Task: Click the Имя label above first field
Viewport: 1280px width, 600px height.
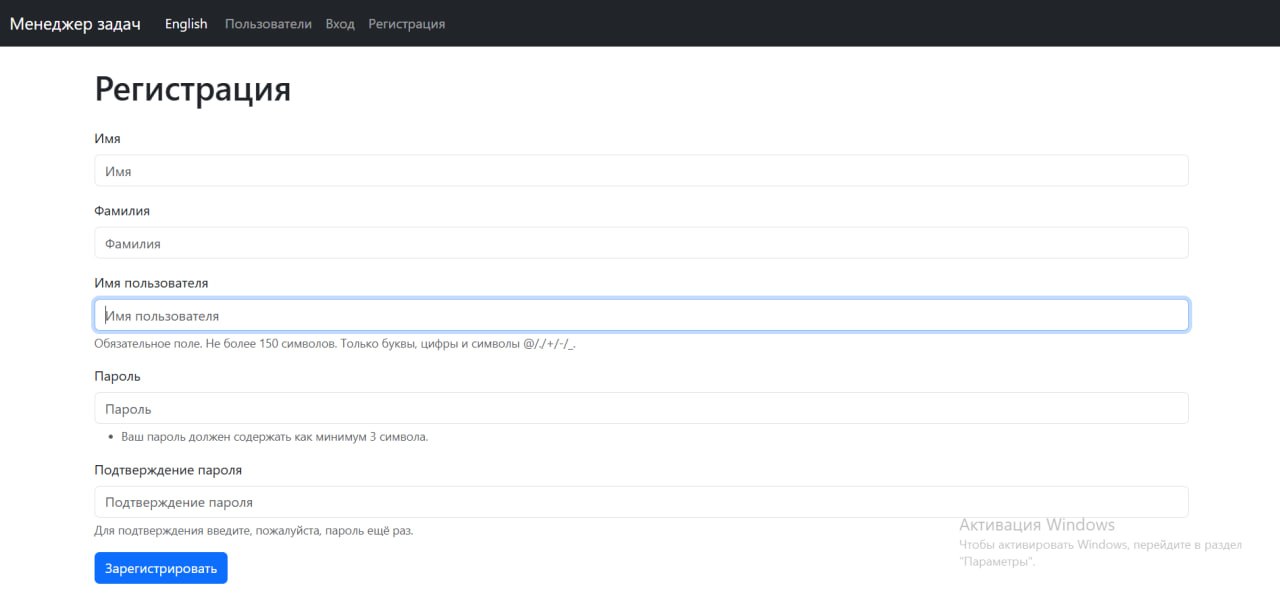Action: tap(107, 139)
